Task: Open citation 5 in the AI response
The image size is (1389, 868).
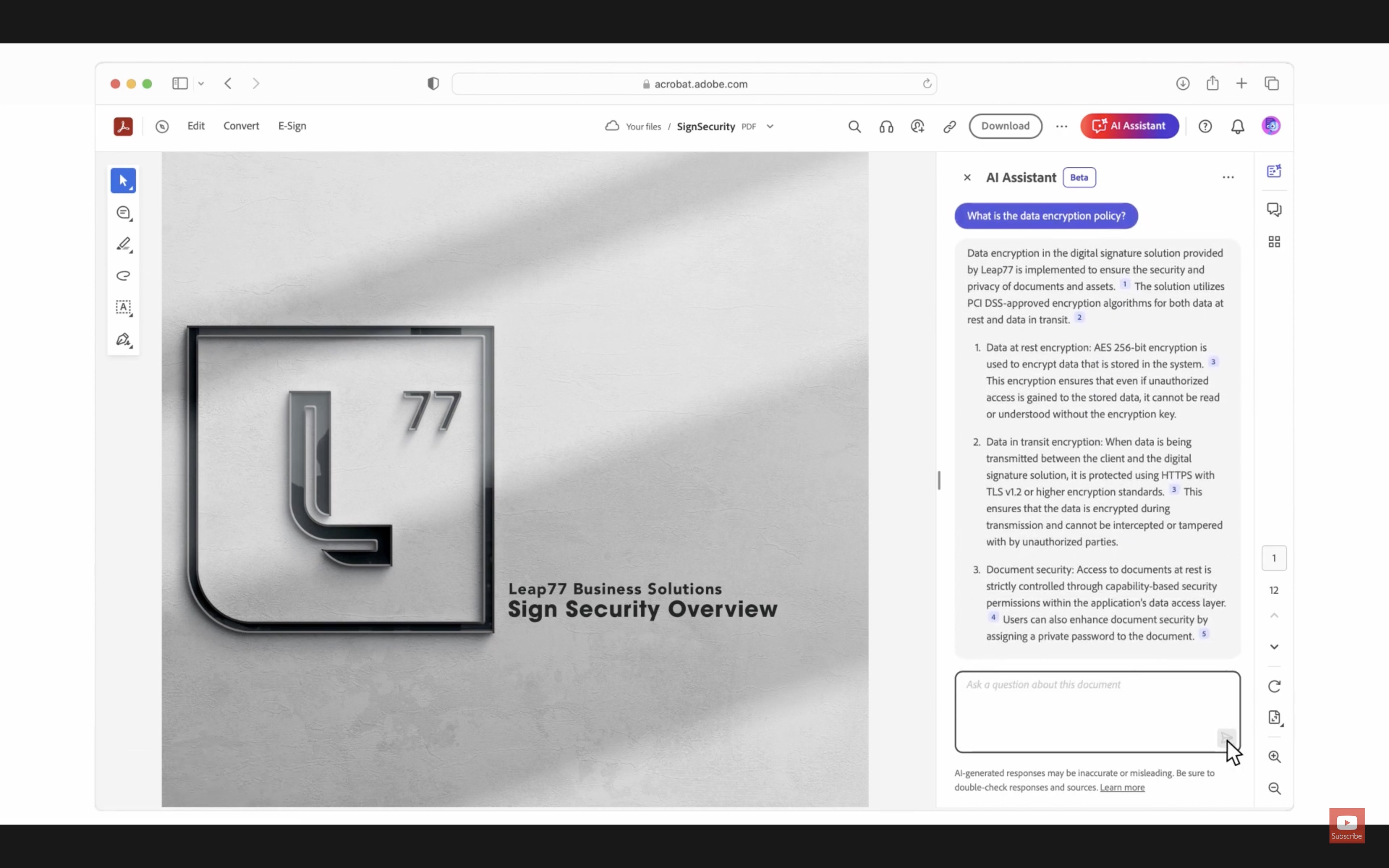Action: pyautogui.click(x=1204, y=634)
